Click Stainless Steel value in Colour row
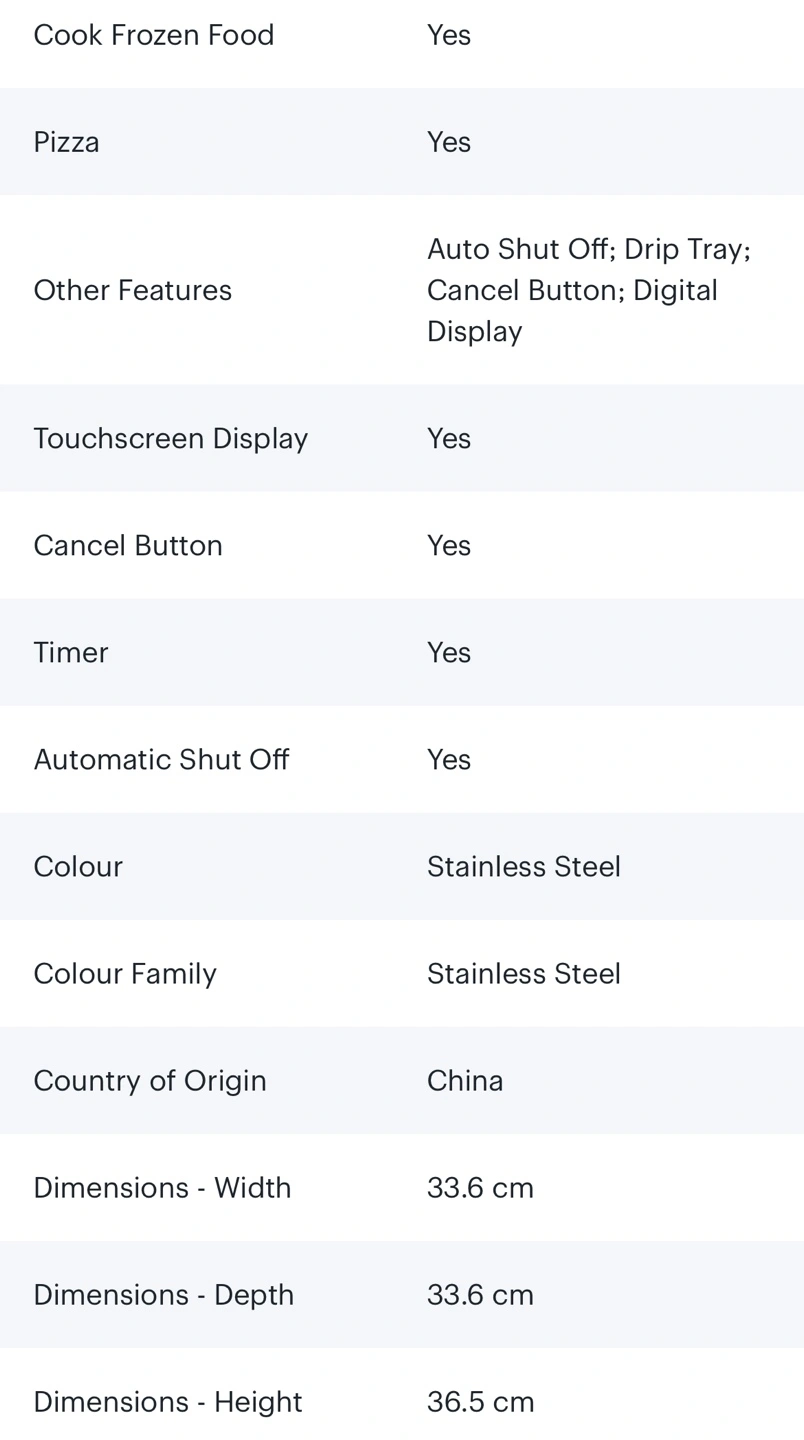Screen dimensions: 804x1440 click(x=523, y=866)
